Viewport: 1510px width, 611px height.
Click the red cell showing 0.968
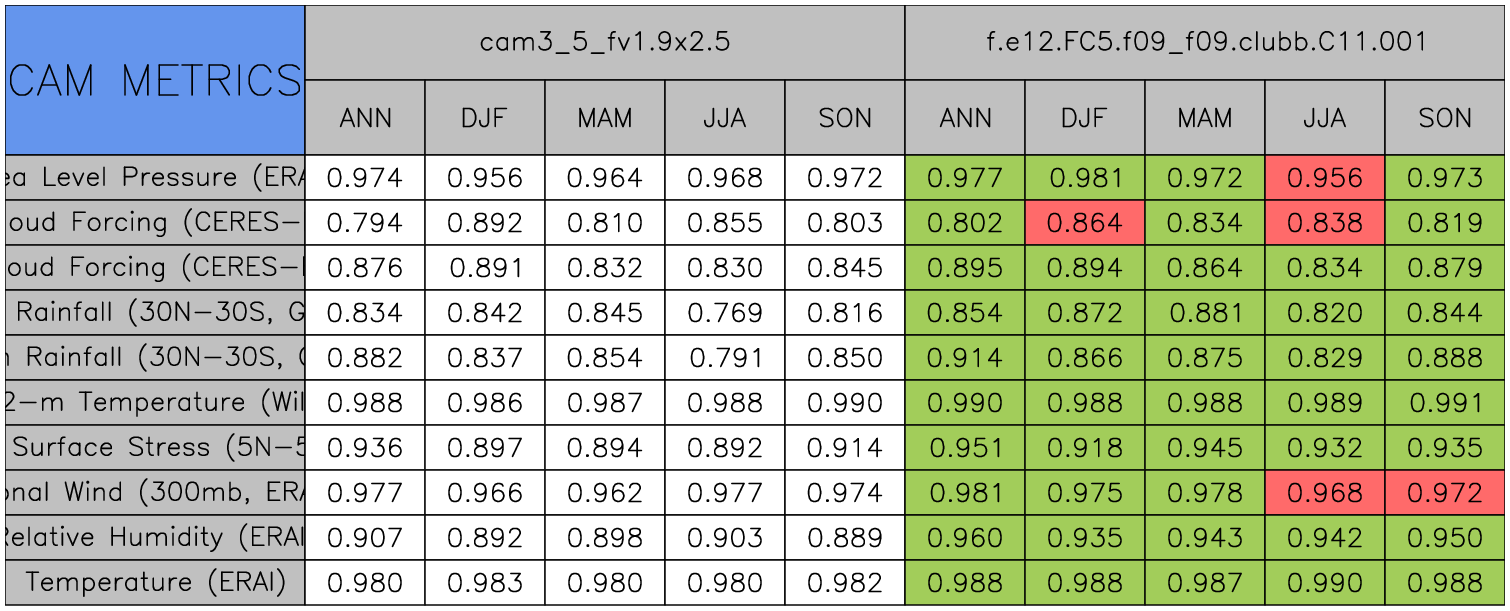1324,492
